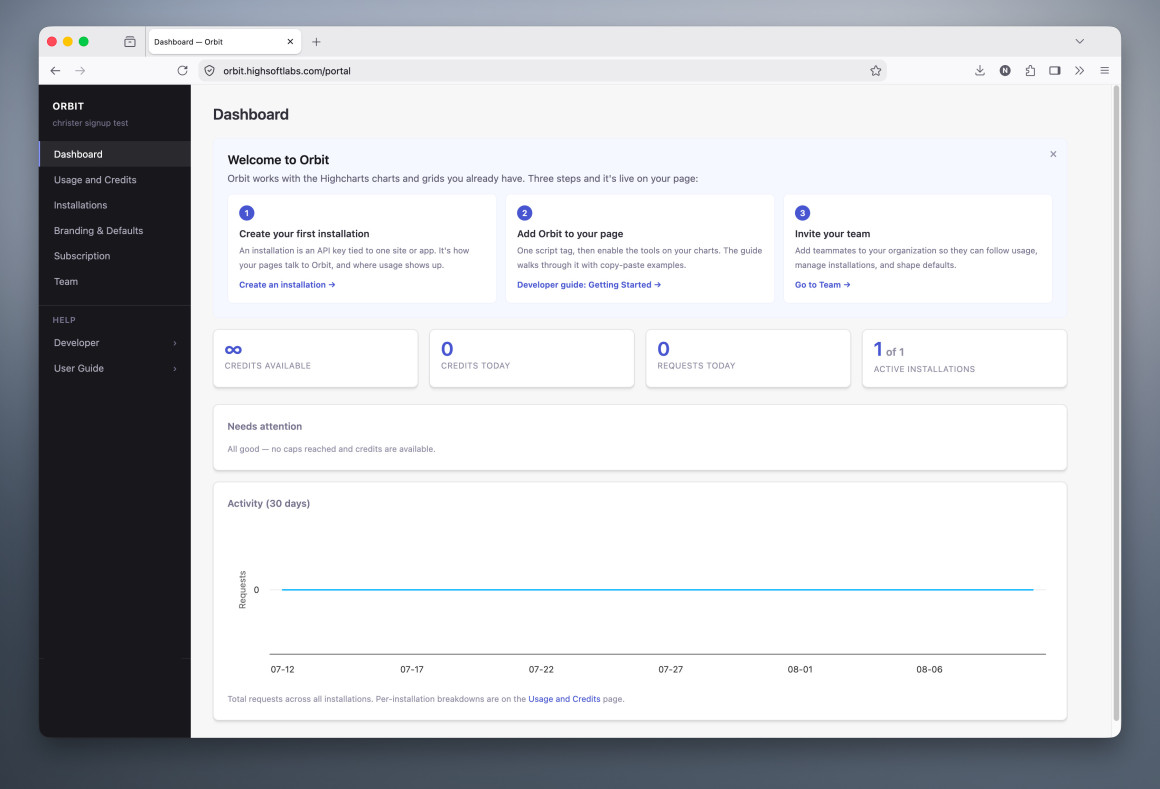Click the 'Activity (30 days)' heading

point(269,504)
